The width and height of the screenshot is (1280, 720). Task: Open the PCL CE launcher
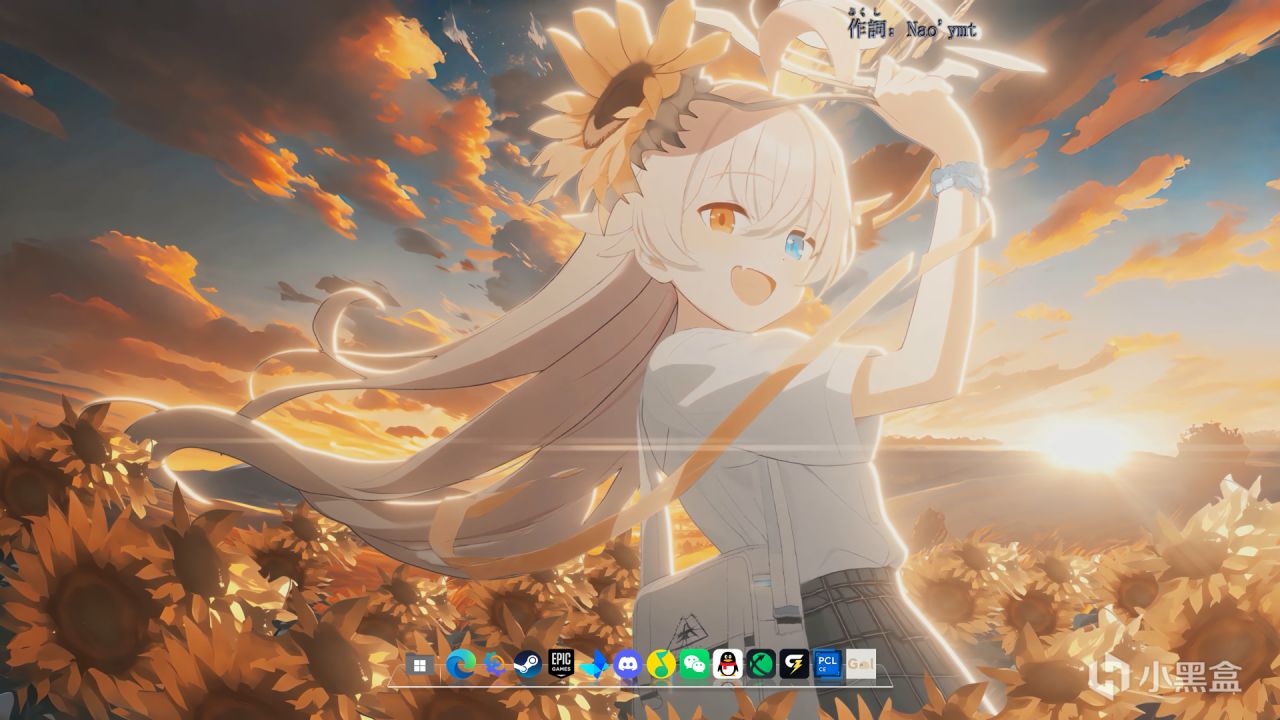(x=827, y=664)
